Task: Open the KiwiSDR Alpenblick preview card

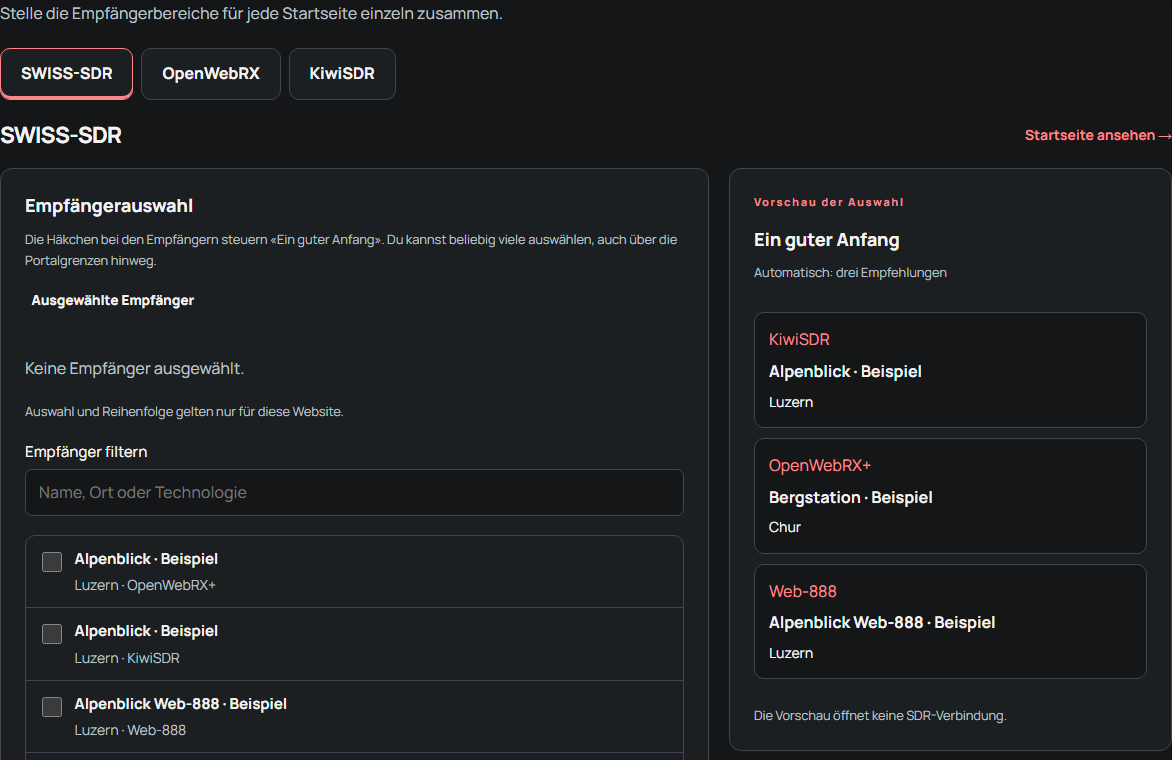Action: [x=950, y=370]
